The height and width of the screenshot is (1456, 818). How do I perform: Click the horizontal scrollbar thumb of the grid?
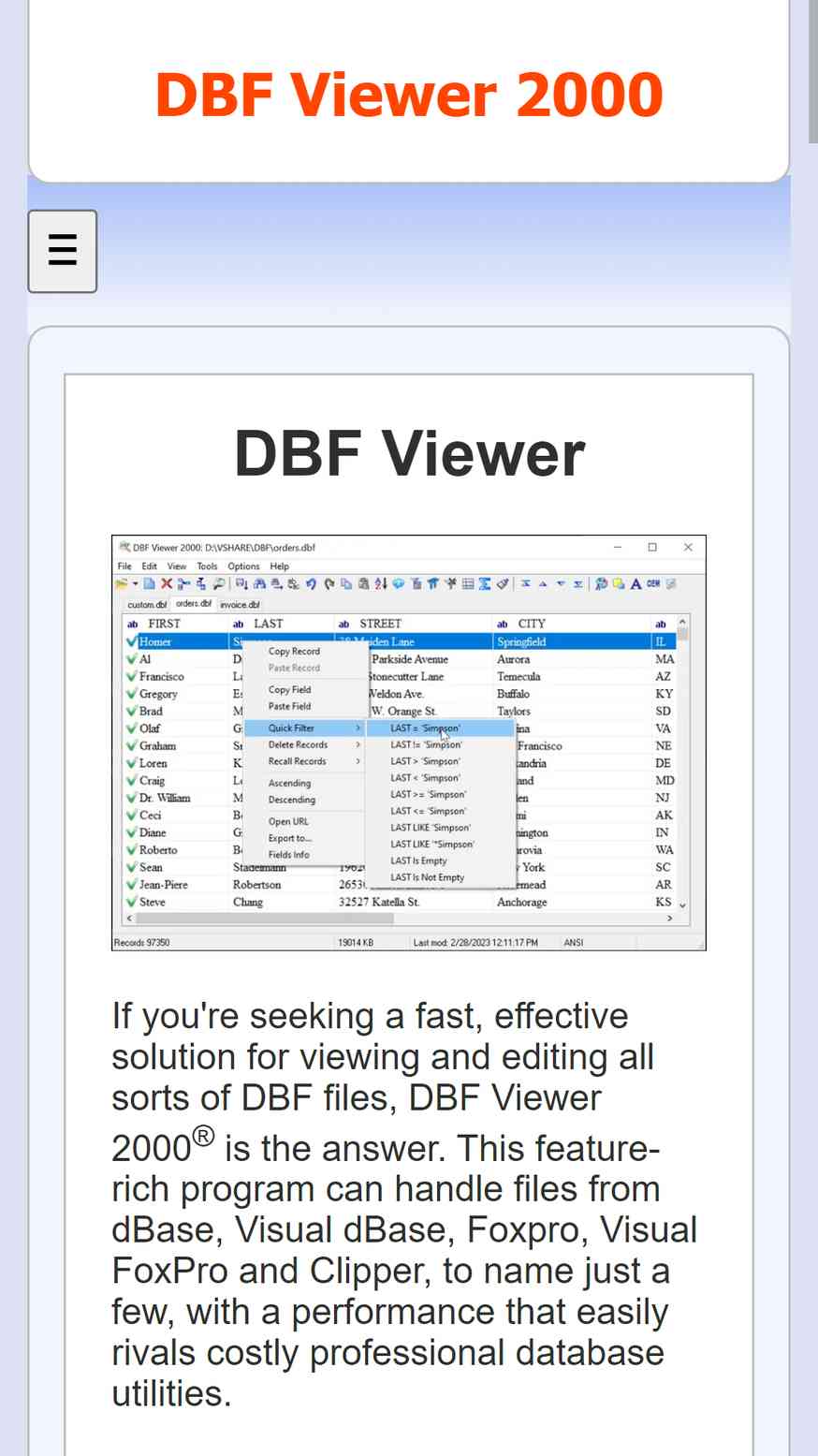click(266, 919)
